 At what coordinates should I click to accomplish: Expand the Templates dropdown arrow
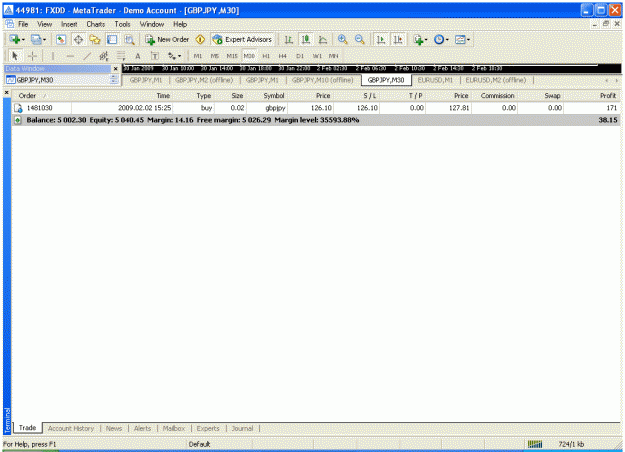pos(468,39)
